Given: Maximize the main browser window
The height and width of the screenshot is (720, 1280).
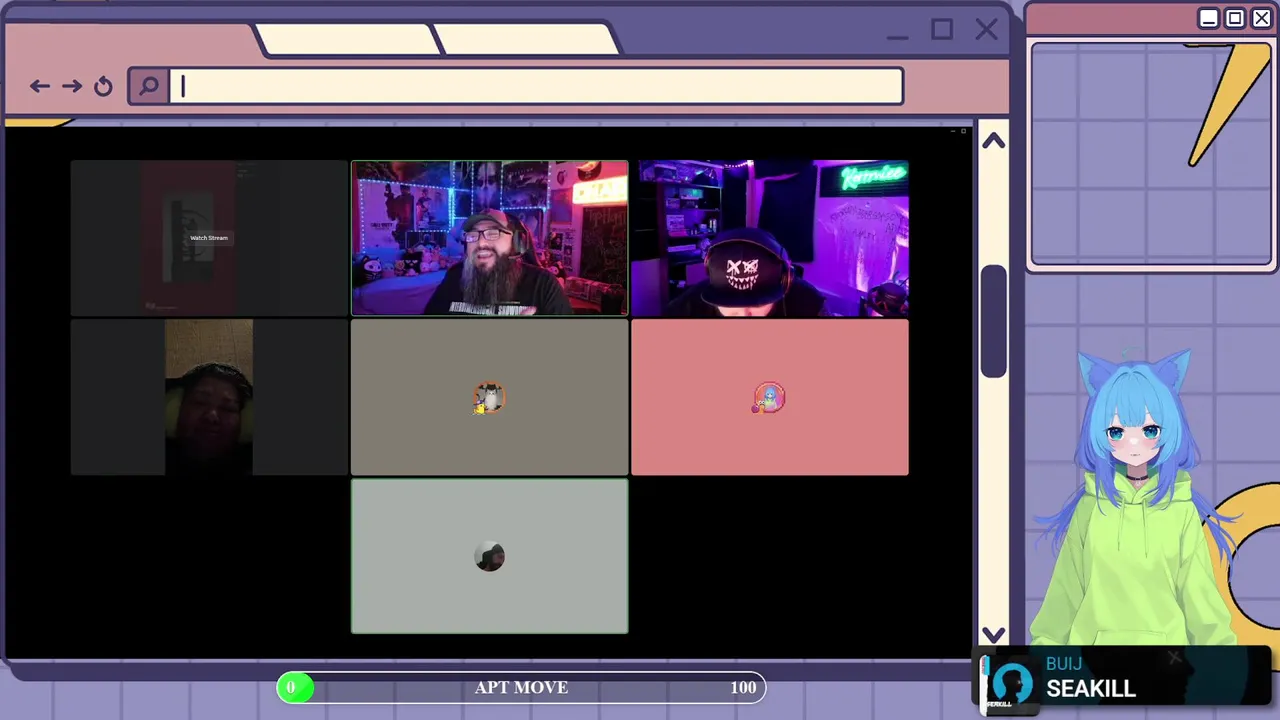Looking at the screenshot, I should pos(942,30).
